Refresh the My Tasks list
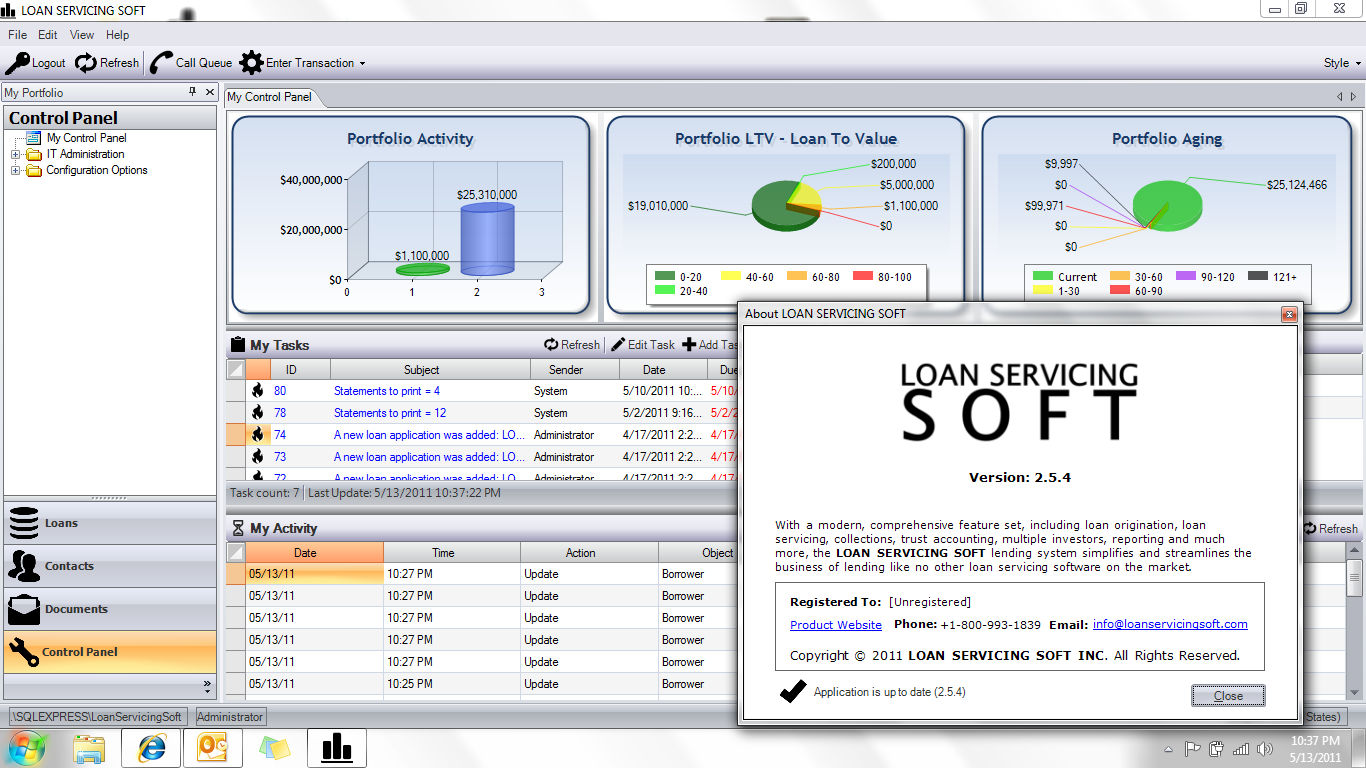 point(572,345)
